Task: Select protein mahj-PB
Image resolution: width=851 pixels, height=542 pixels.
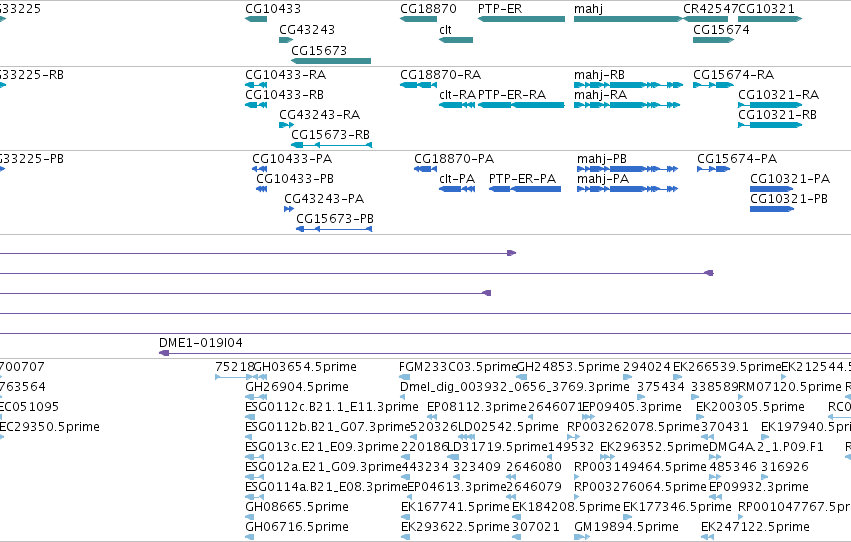Action: point(627,169)
